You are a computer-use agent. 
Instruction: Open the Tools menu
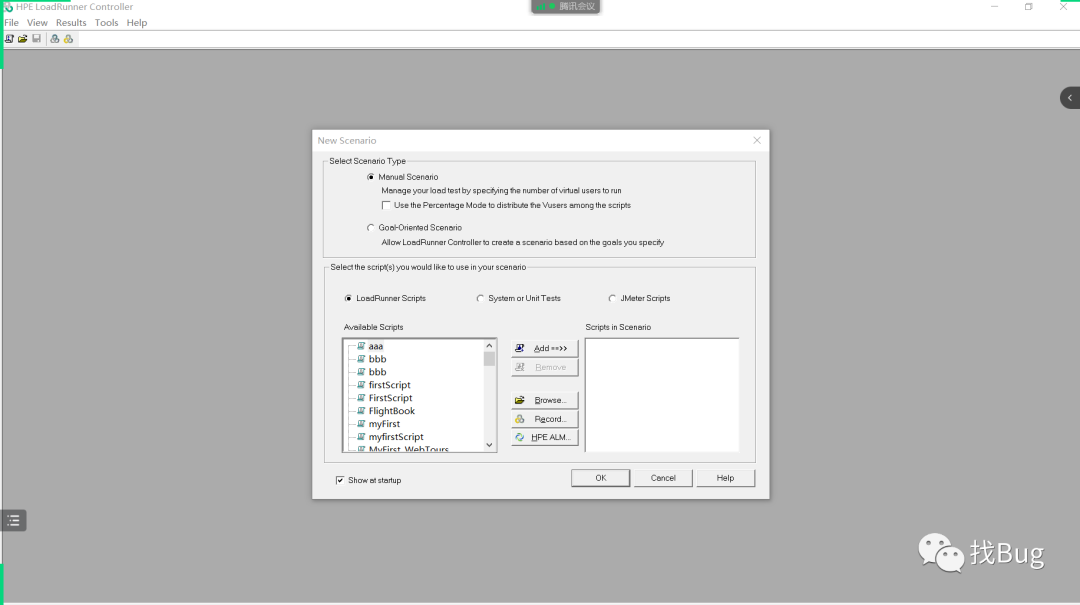[107, 23]
